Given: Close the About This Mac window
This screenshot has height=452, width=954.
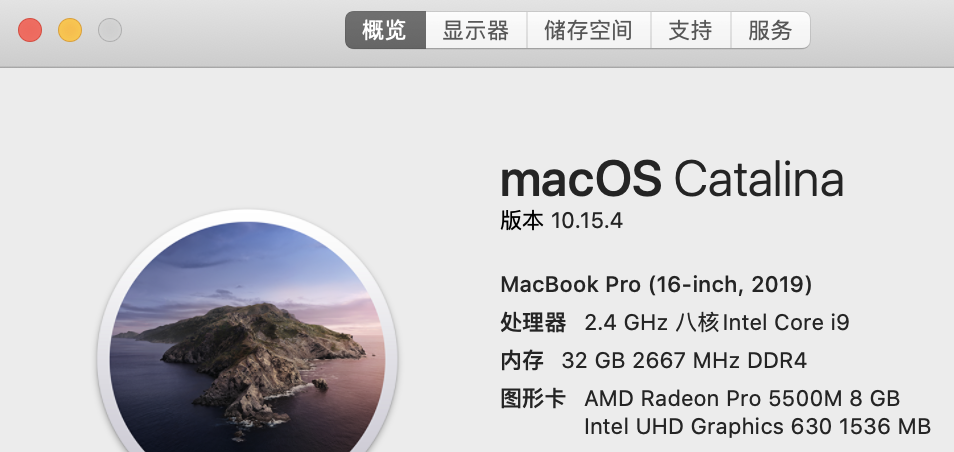Looking at the screenshot, I should coord(30,30).
